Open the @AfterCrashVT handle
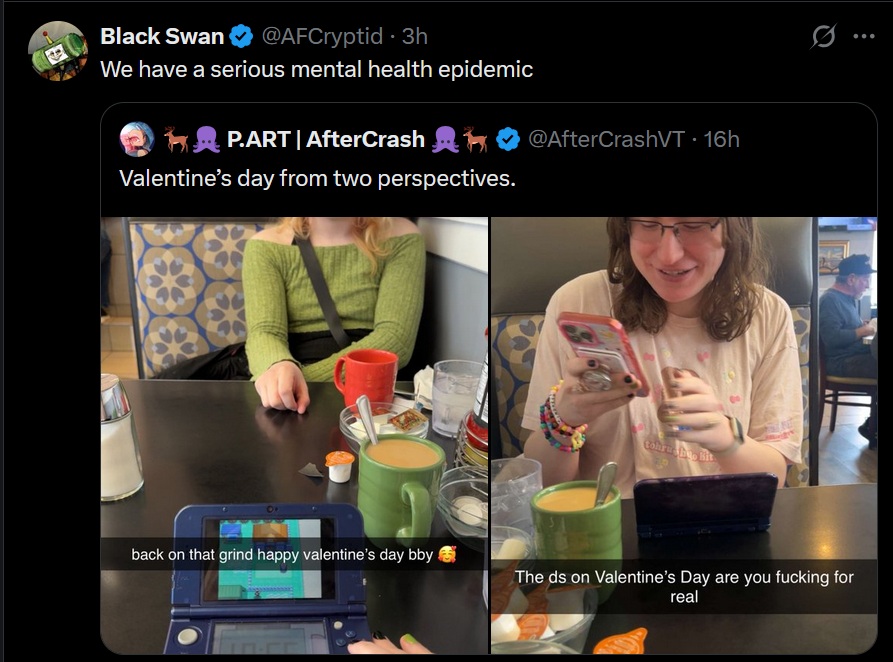 [606, 140]
